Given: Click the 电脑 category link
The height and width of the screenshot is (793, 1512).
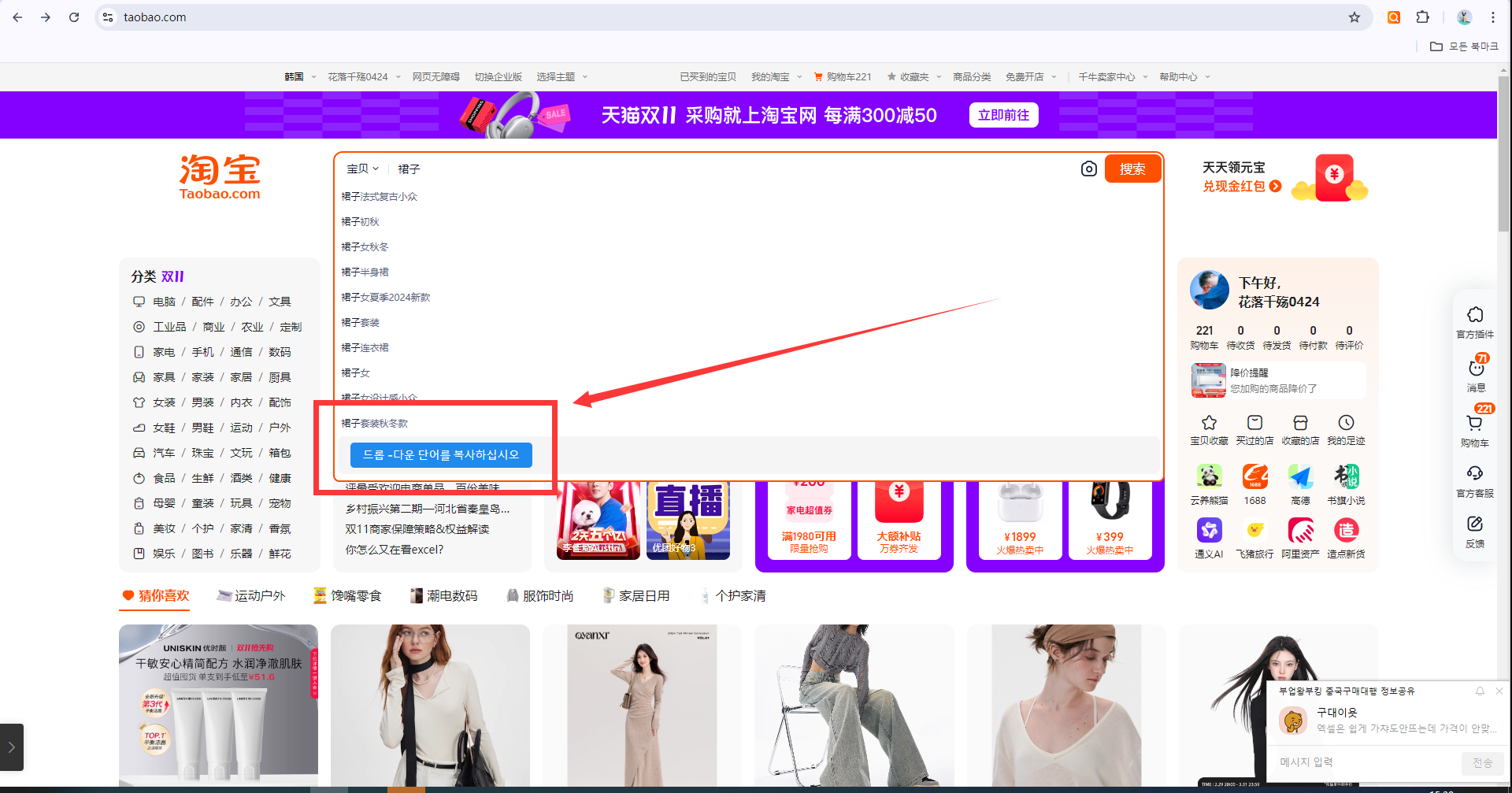Looking at the screenshot, I should (x=164, y=302).
